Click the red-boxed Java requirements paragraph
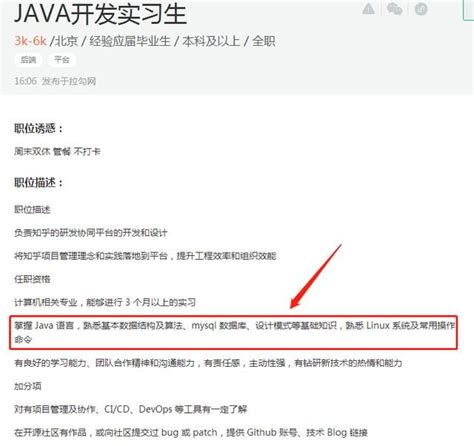The height and width of the screenshot is (446, 474). pyautogui.click(x=233, y=332)
